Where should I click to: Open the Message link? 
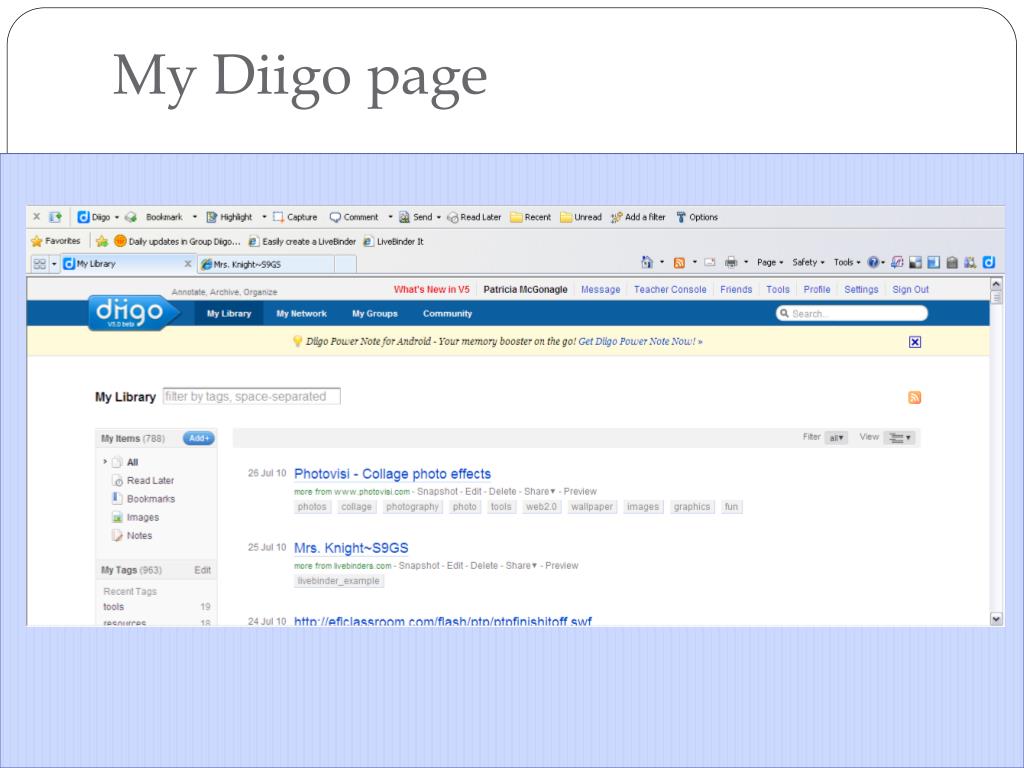point(601,289)
